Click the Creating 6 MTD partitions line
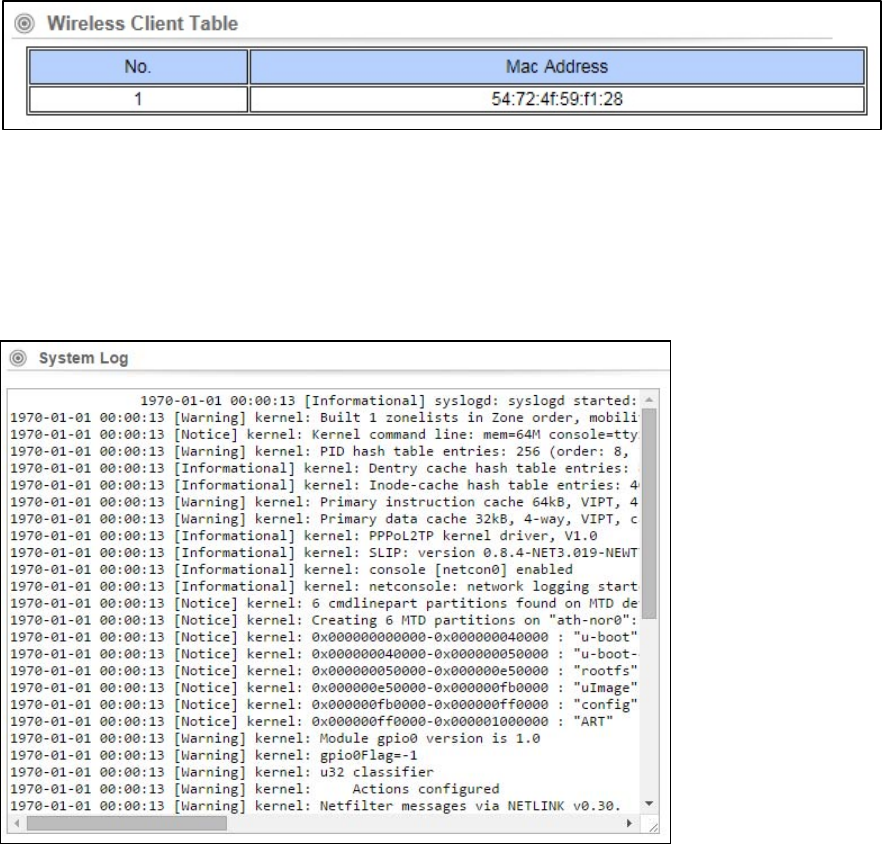This screenshot has width=882, height=844. 324,620
